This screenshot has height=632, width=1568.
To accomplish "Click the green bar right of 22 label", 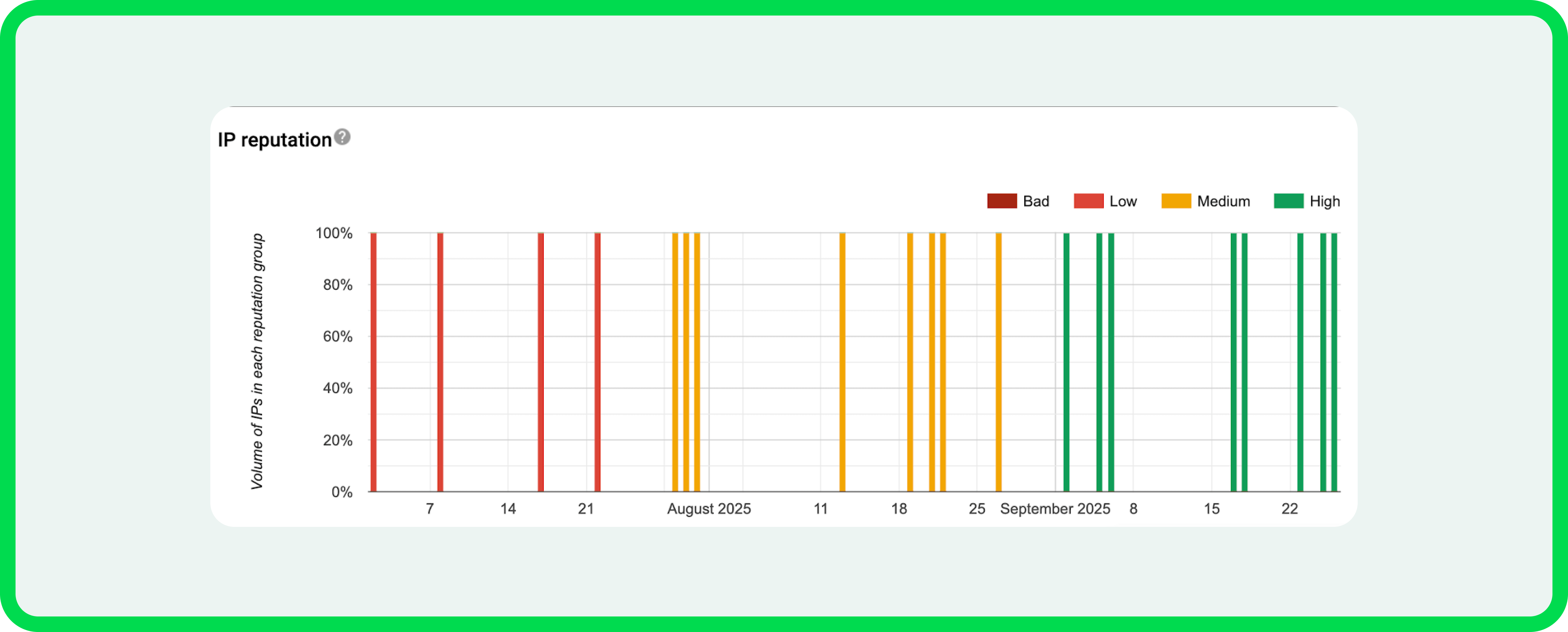I will pyautogui.click(x=1300, y=363).
